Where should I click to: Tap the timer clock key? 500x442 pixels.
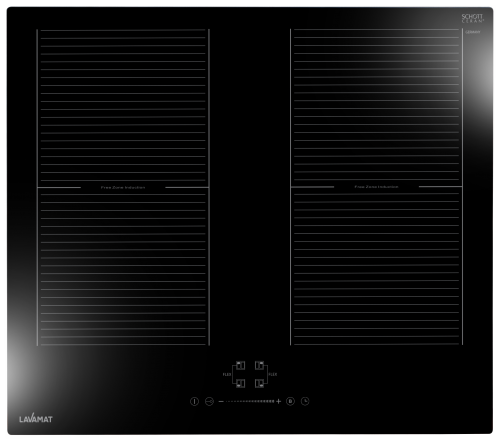pyautogui.click(x=305, y=401)
